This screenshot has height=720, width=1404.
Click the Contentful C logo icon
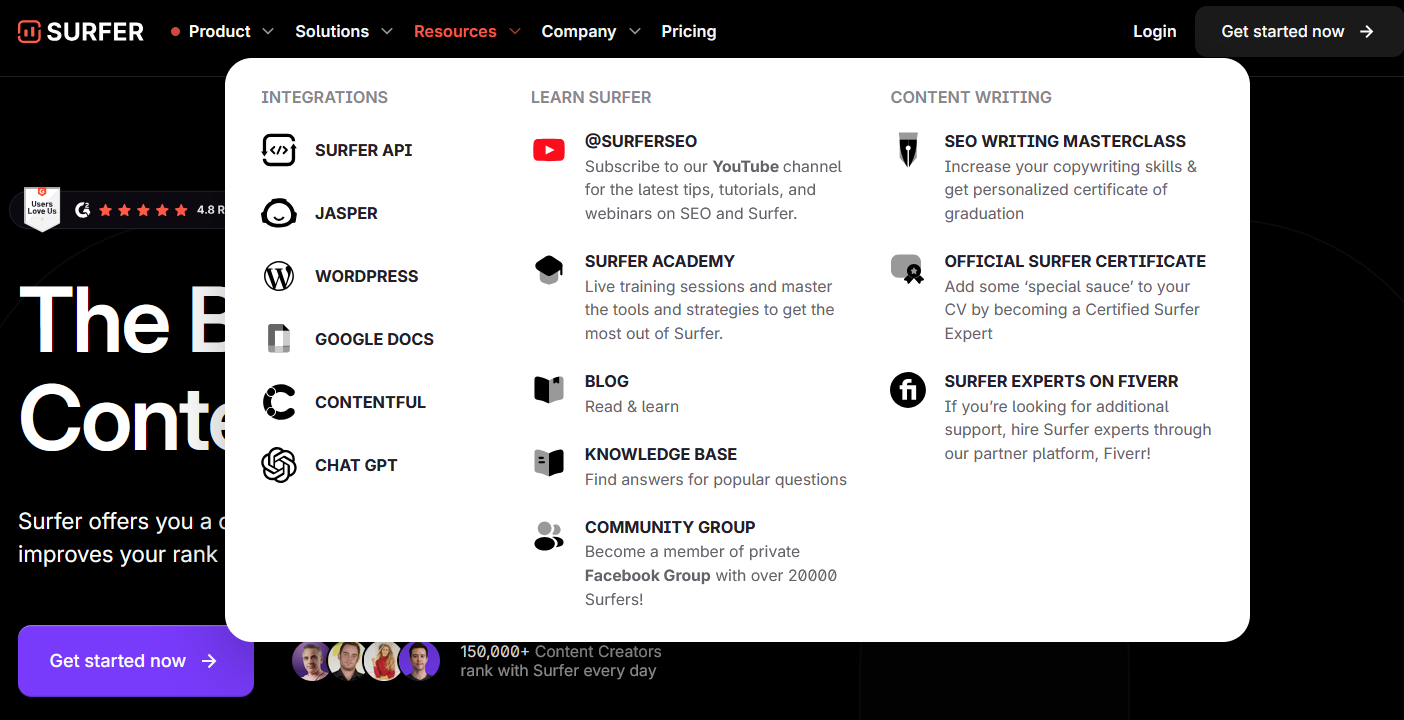(x=279, y=402)
